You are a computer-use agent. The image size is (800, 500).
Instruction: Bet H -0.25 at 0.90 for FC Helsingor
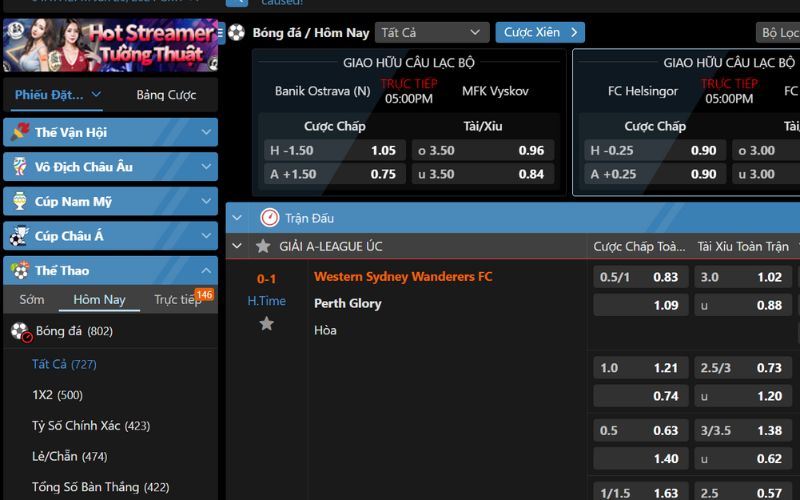coord(655,151)
